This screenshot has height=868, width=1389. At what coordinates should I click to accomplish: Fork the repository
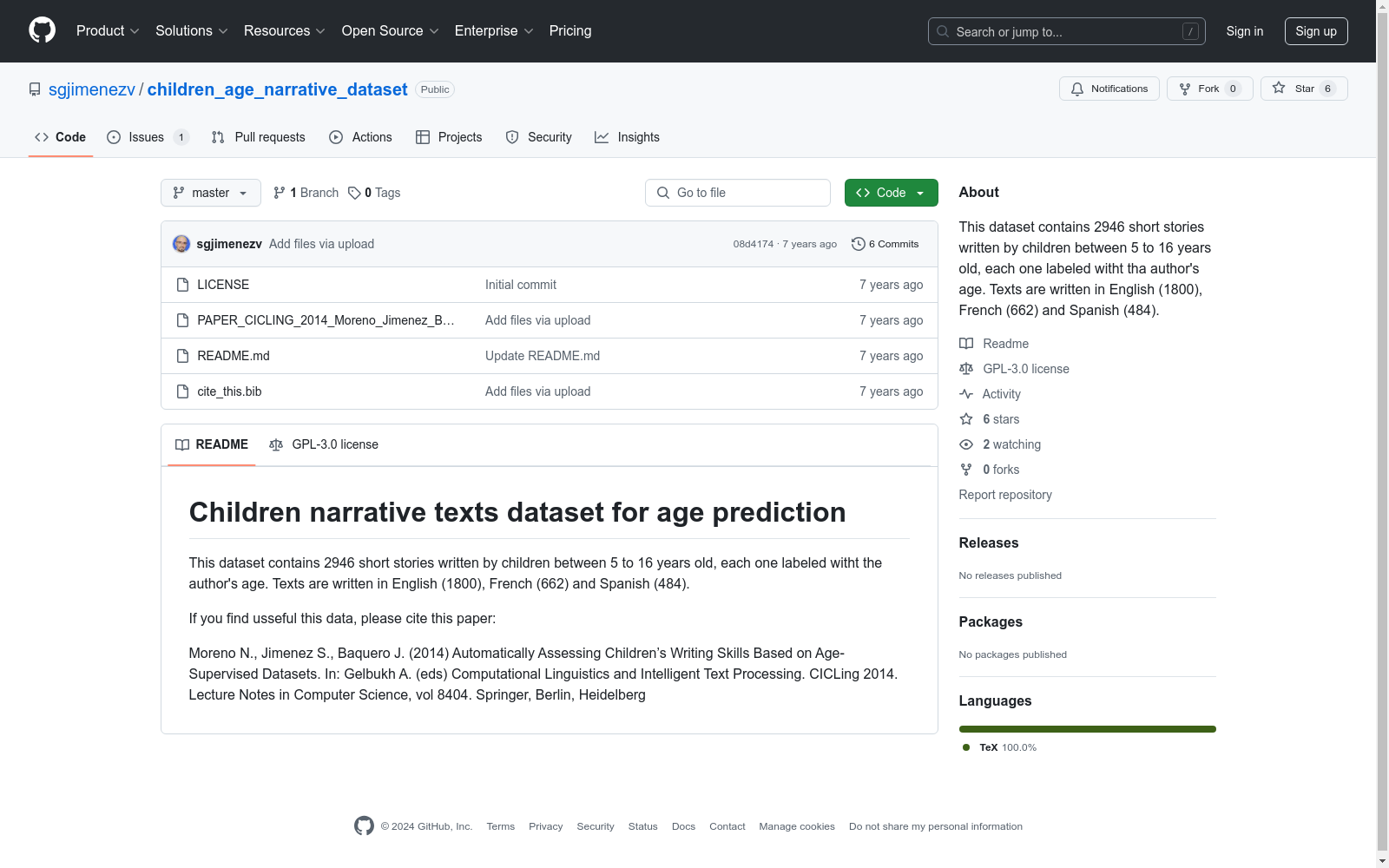coord(1210,89)
